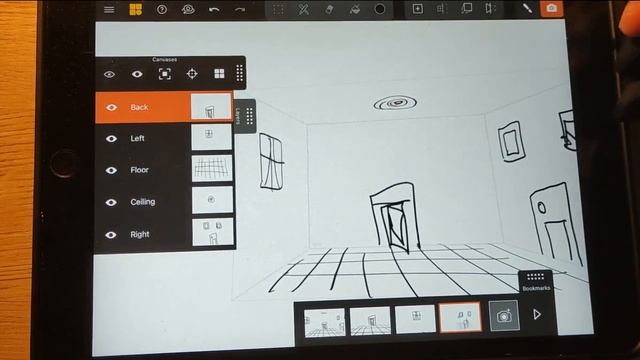The width and height of the screenshot is (640, 360).
Task: Select the Left canvas row
Action: (x=164, y=138)
